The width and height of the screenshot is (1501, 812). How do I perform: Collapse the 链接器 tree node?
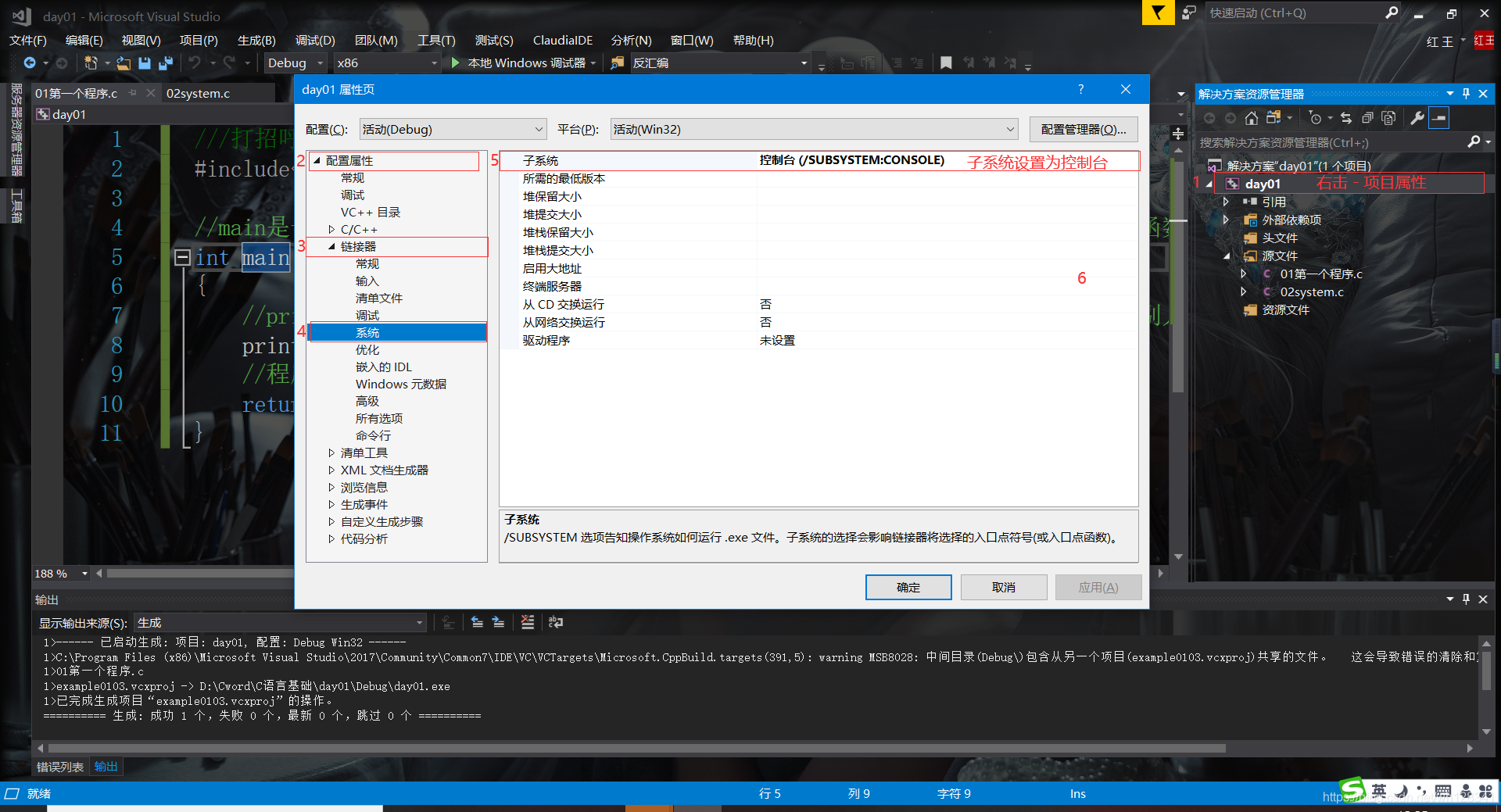[331, 247]
